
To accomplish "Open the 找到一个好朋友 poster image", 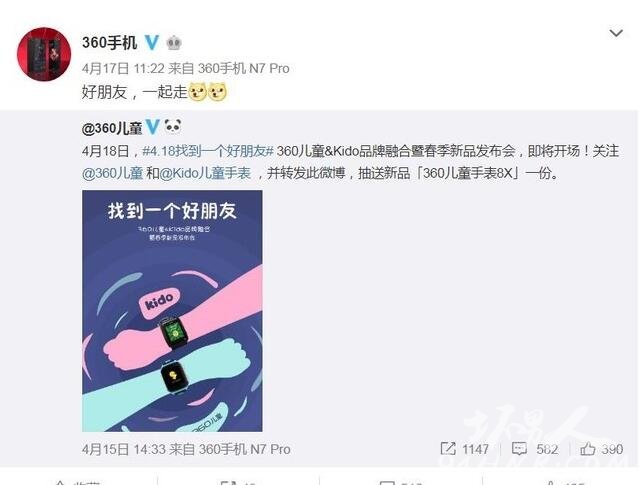I will 172,311.
